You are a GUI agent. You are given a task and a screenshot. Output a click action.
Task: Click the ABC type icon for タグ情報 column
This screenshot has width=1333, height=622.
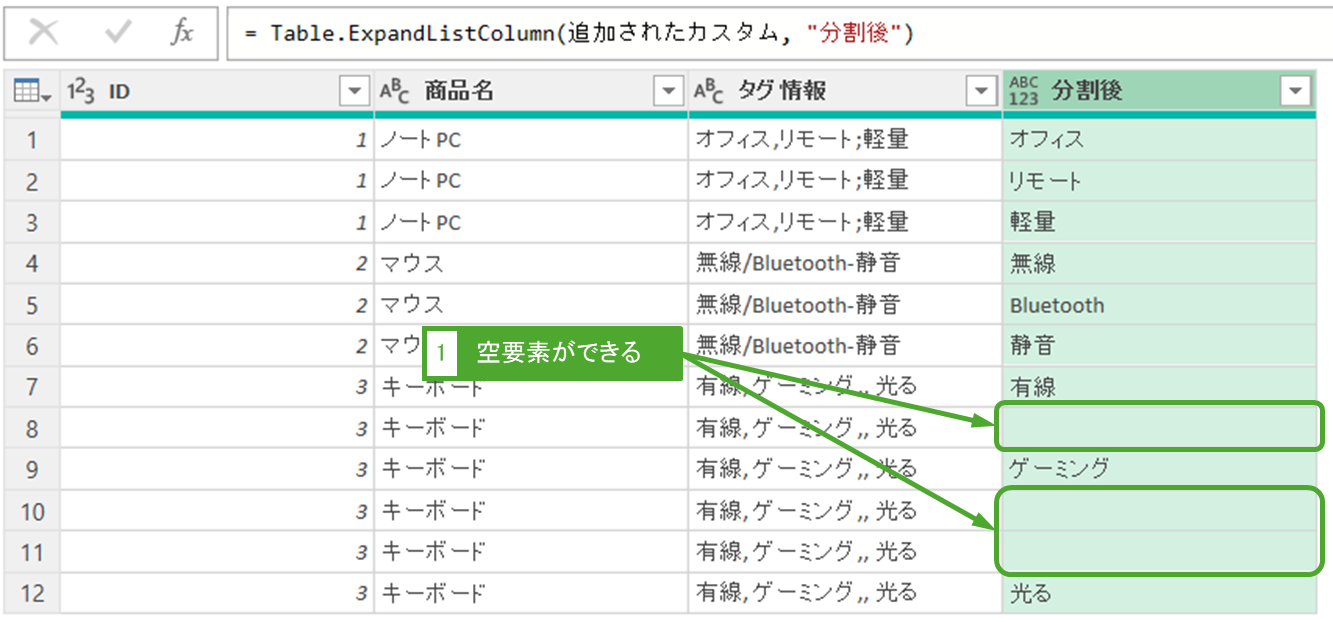tap(709, 92)
